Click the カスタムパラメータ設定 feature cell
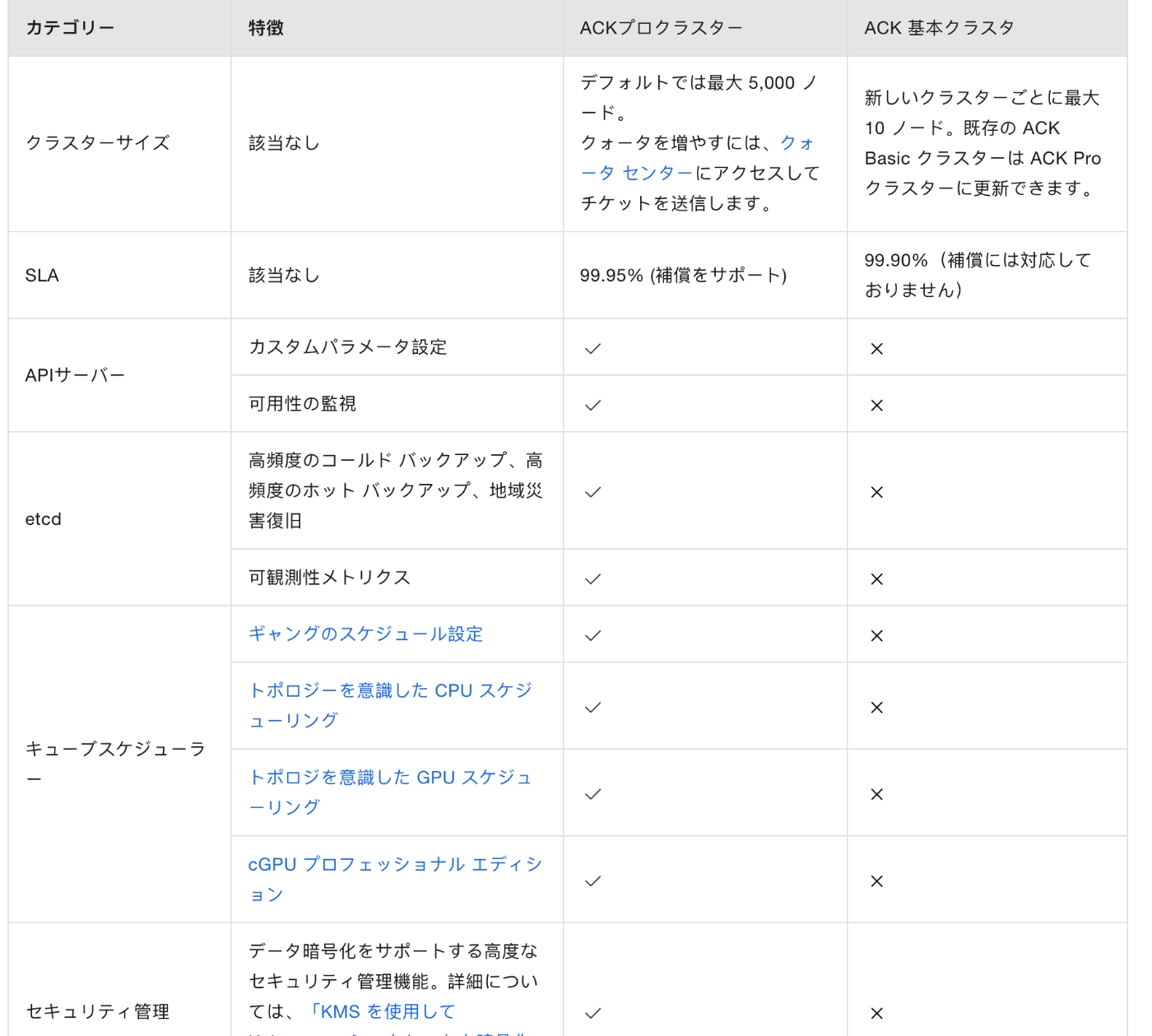1152x1036 pixels. (x=397, y=347)
